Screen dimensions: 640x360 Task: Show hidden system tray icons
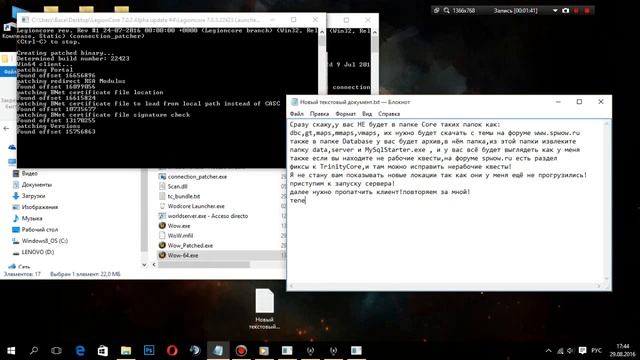(548, 351)
